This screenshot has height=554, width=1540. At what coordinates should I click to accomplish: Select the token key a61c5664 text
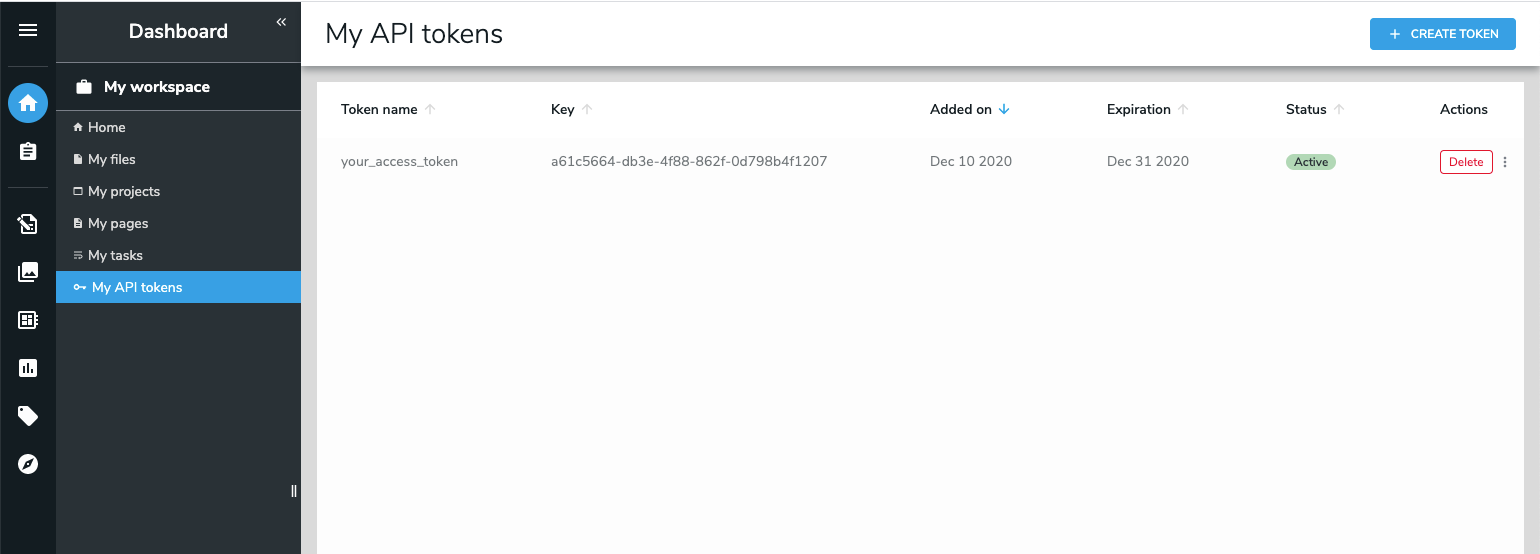[x=689, y=161]
